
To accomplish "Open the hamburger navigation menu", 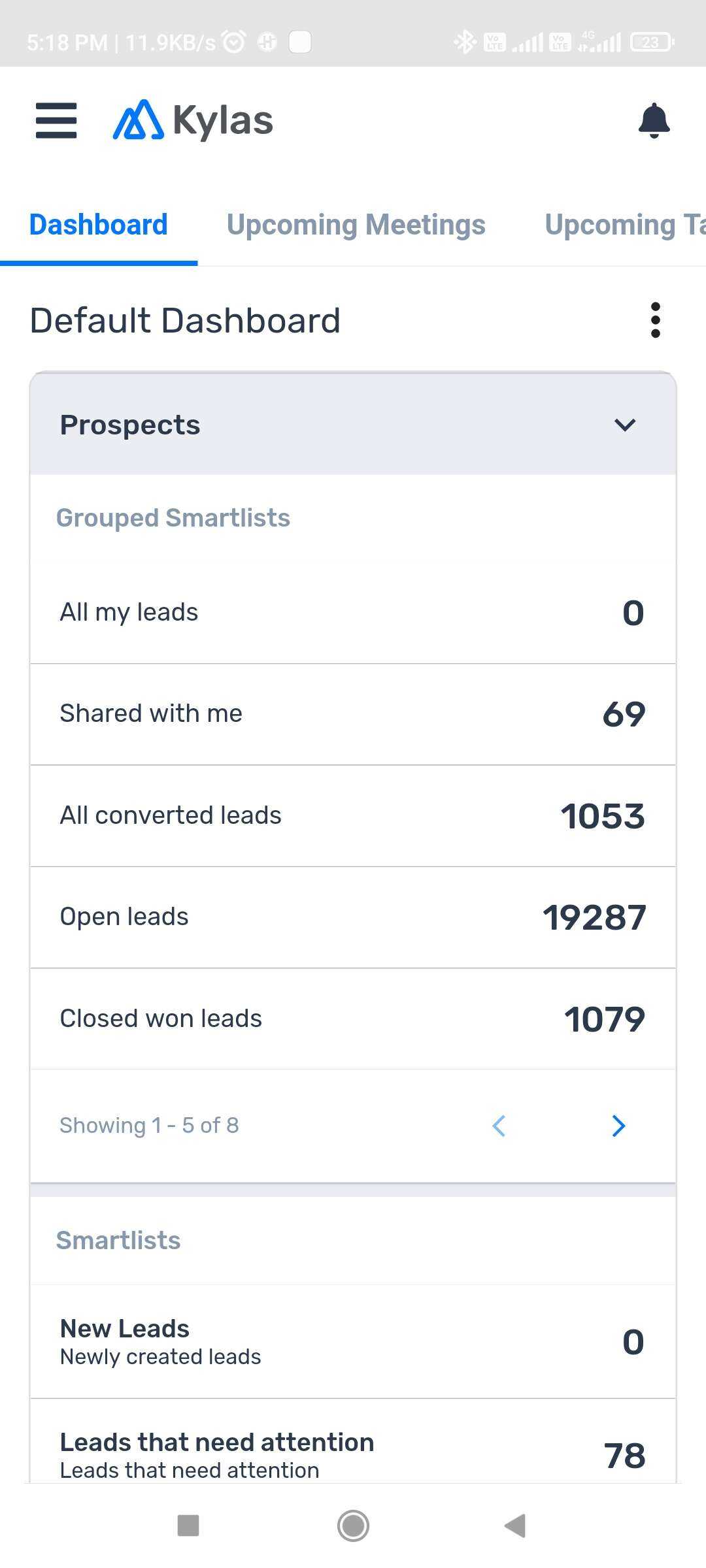I will tap(56, 121).
